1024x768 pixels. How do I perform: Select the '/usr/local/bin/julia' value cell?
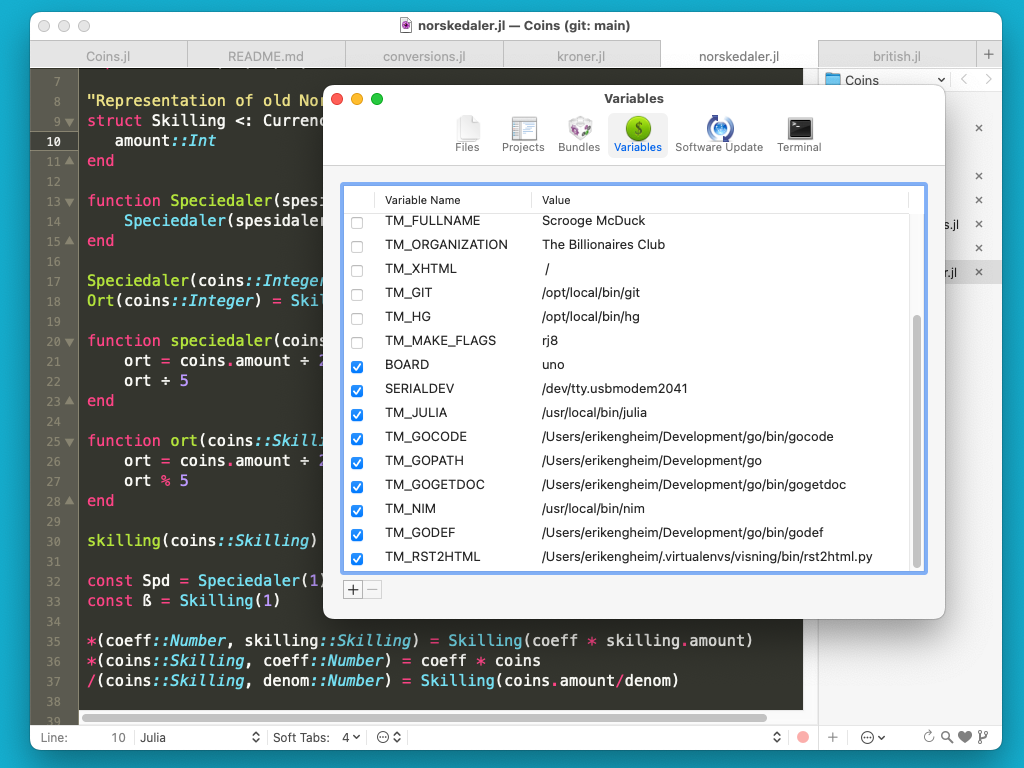pos(594,413)
